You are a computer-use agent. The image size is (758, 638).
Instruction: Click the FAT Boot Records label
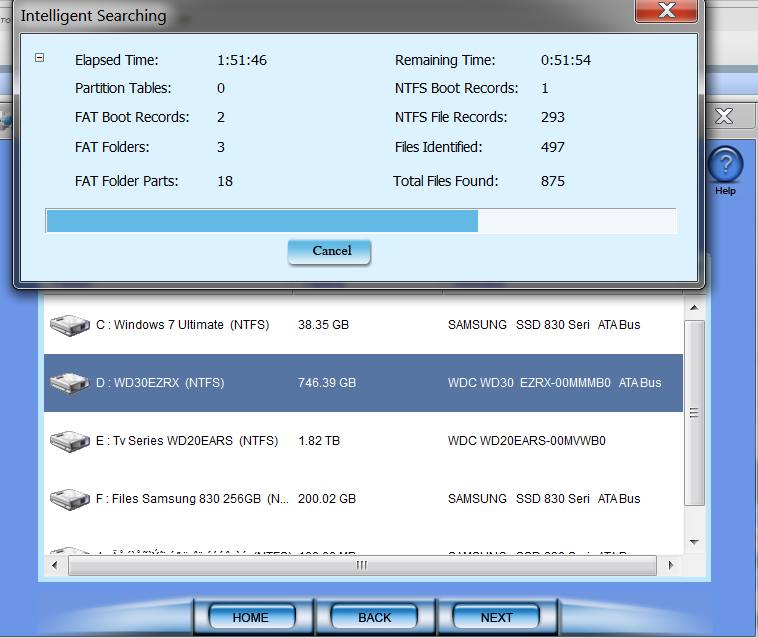point(132,117)
